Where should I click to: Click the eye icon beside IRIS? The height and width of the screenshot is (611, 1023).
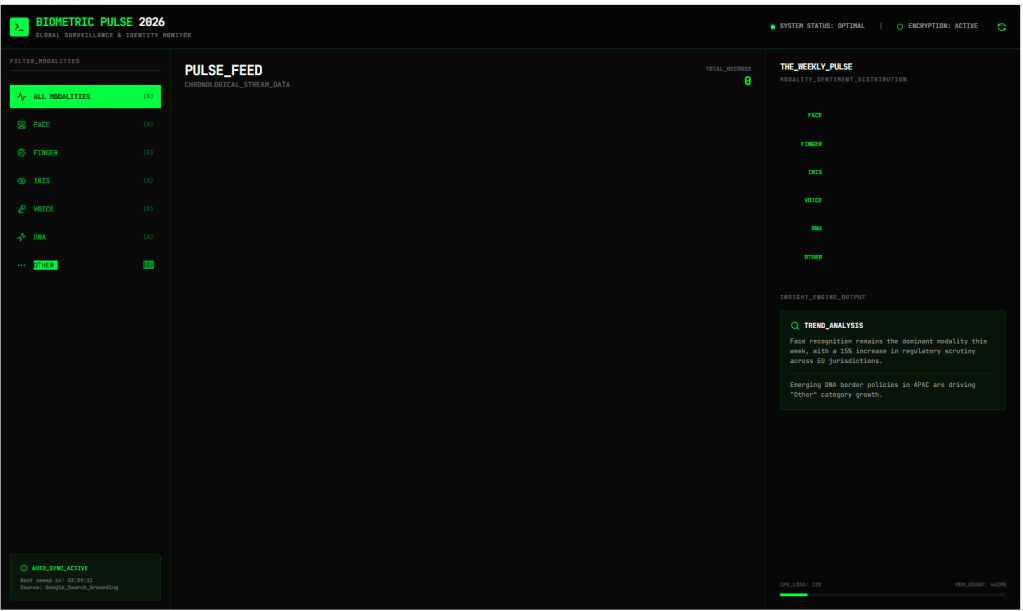(x=22, y=181)
